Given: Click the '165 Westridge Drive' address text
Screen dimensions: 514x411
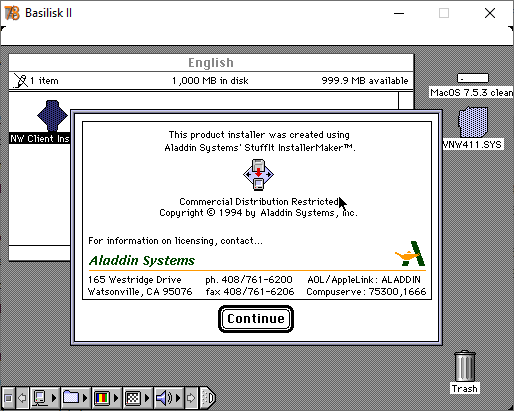Looking at the screenshot, I should click(135, 279).
